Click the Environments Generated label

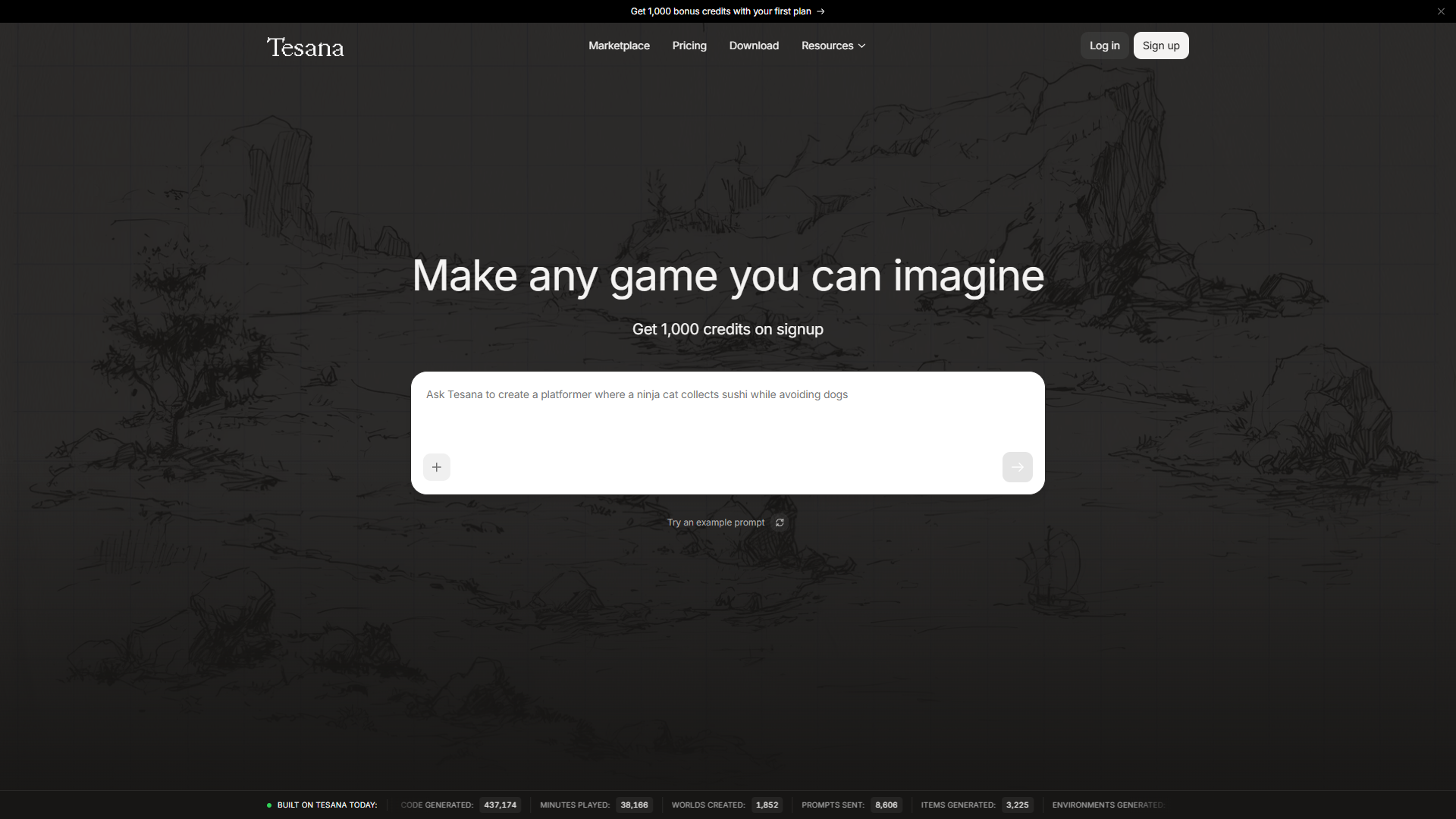[1108, 805]
